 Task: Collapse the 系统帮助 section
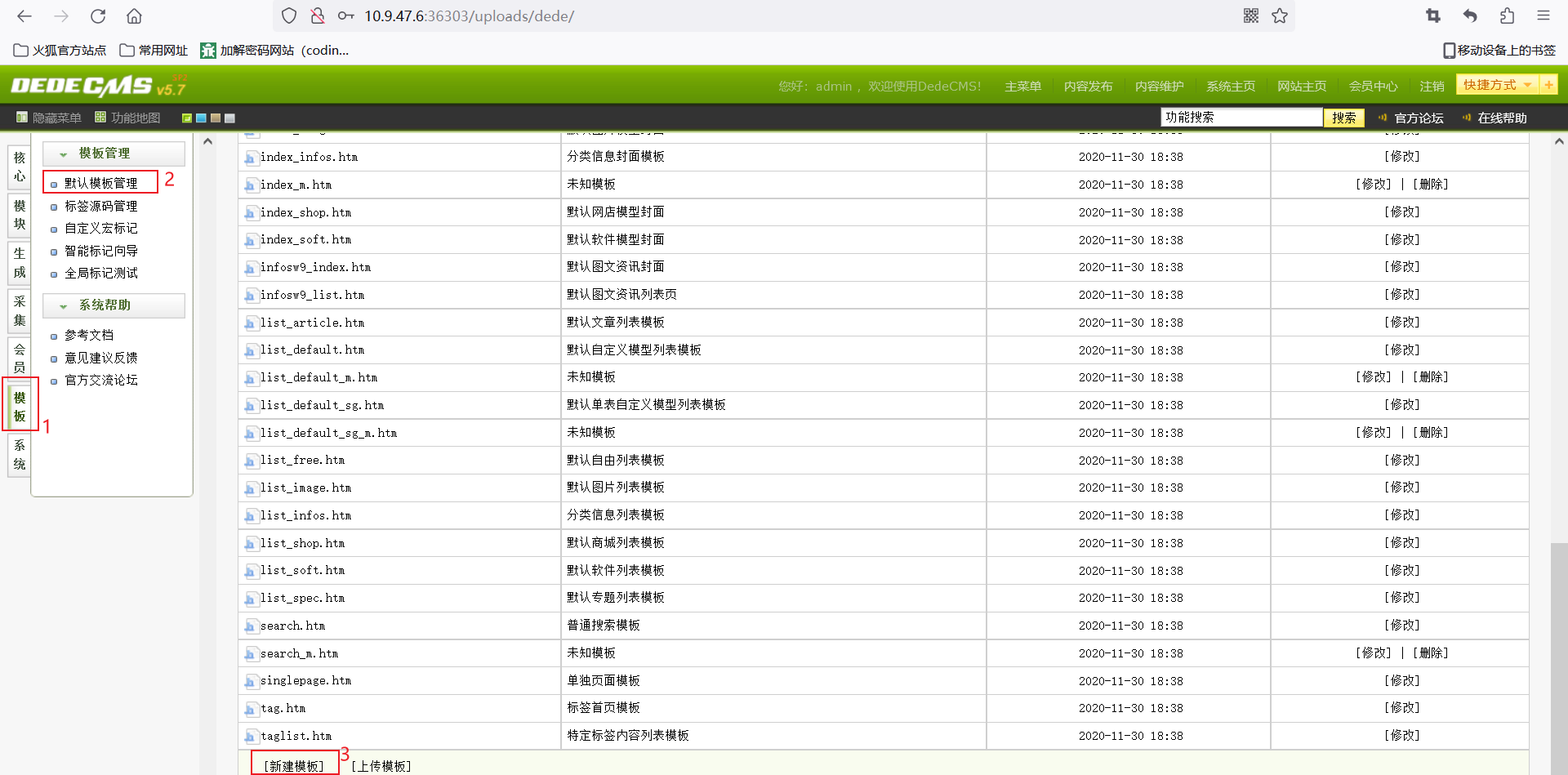coord(114,305)
